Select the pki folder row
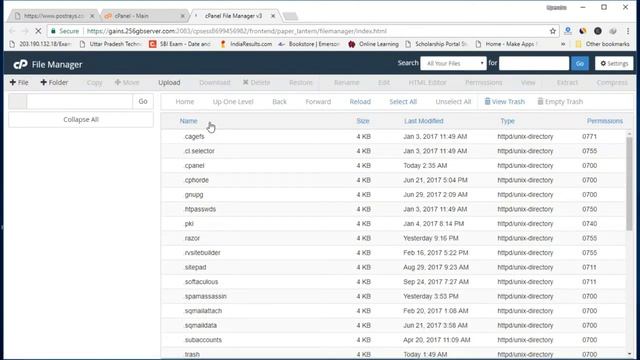The image size is (640, 360). point(393,224)
